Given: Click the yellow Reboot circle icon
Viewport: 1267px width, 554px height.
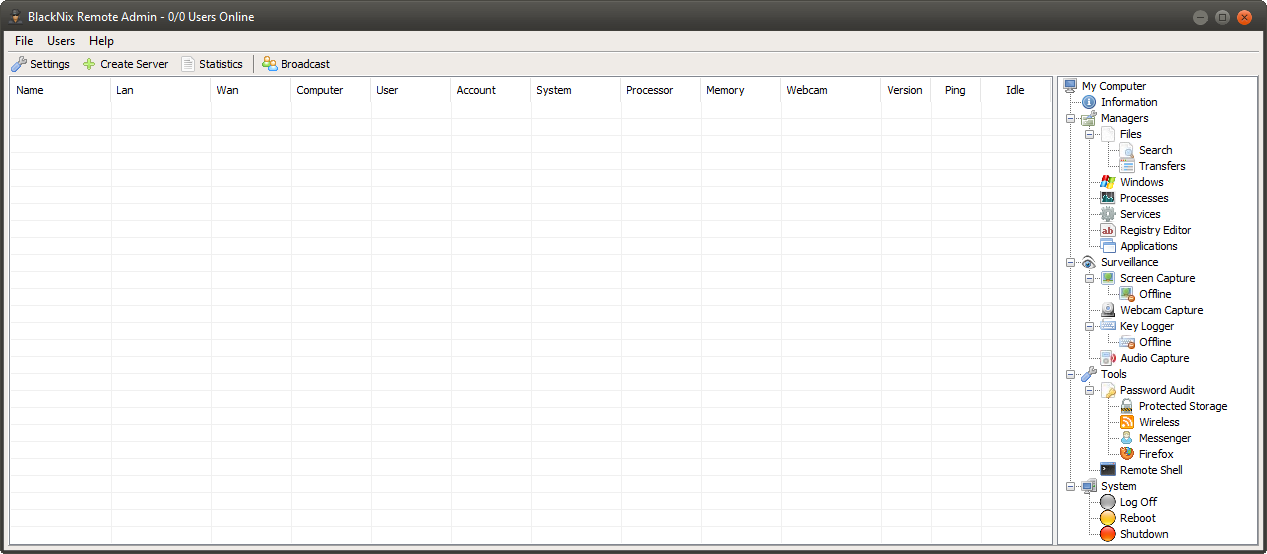Looking at the screenshot, I should pos(1108,518).
